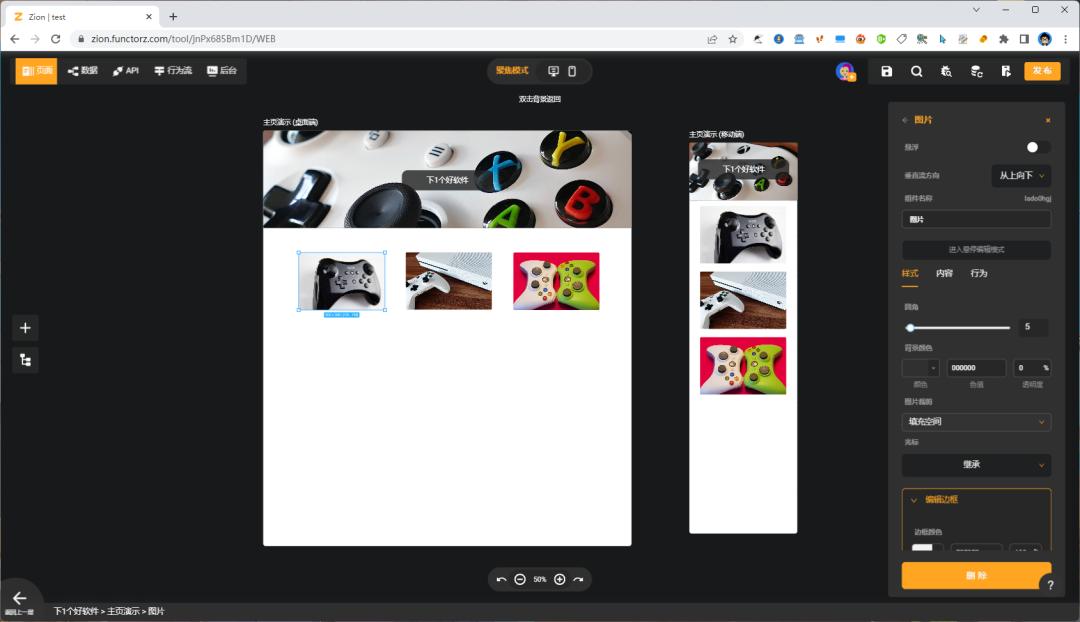This screenshot has width=1080, height=622.
Task: Select the 样式 (Style) tab in properties panel
Action: [x=910, y=273]
